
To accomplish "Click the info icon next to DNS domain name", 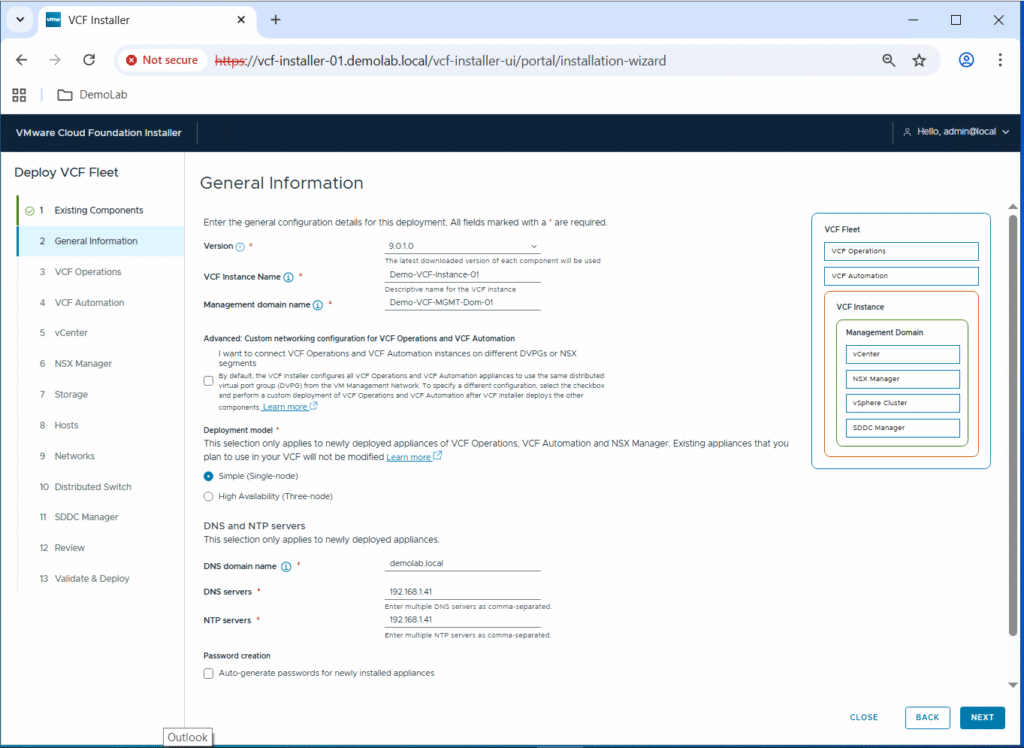I will (x=286, y=566).
